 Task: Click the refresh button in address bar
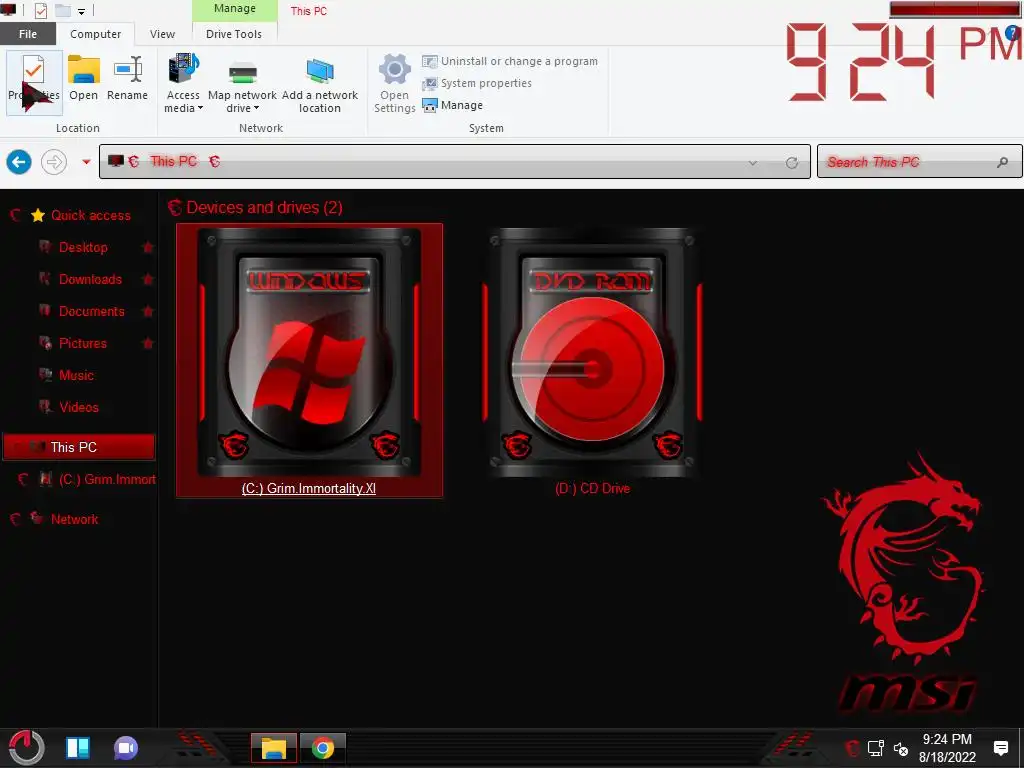click(792, 163)
